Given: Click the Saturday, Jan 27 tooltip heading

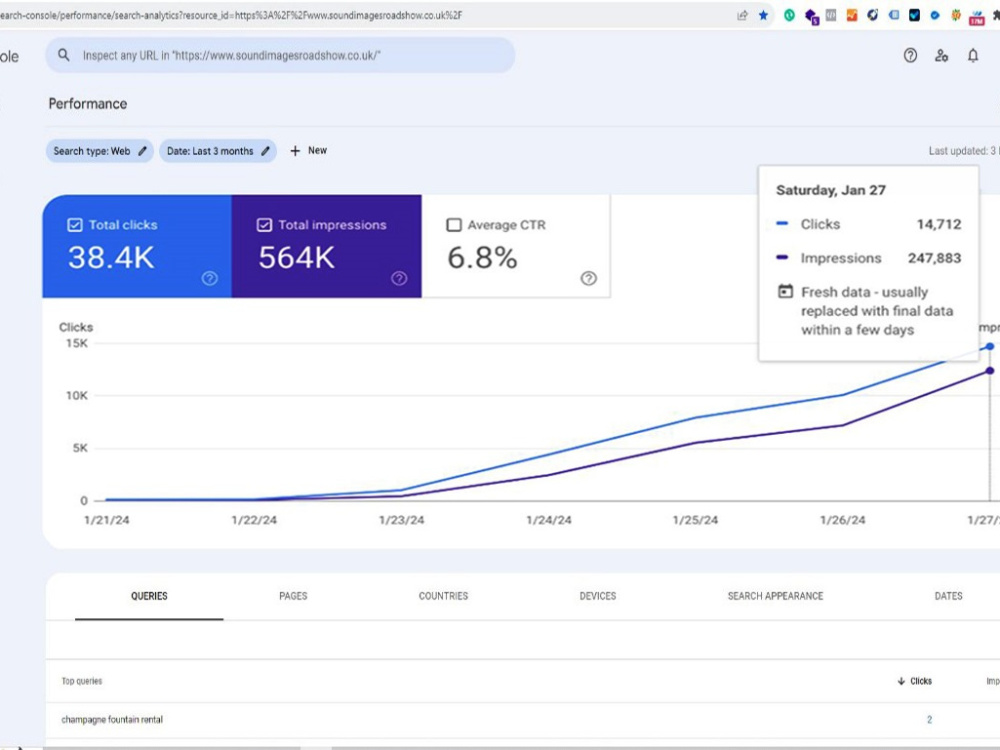Looking at the screenshot, I should pyautogui.click(x=831, y=191).
